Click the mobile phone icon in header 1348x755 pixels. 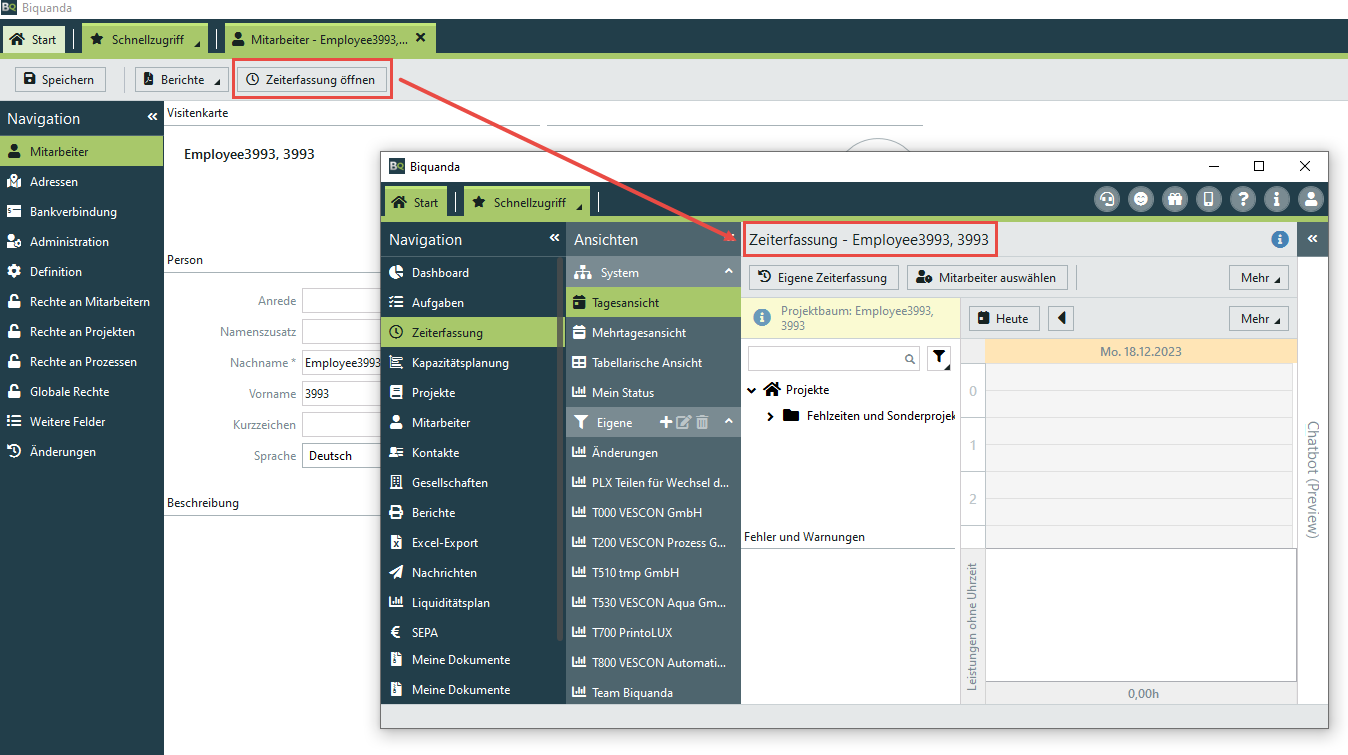1209,199
